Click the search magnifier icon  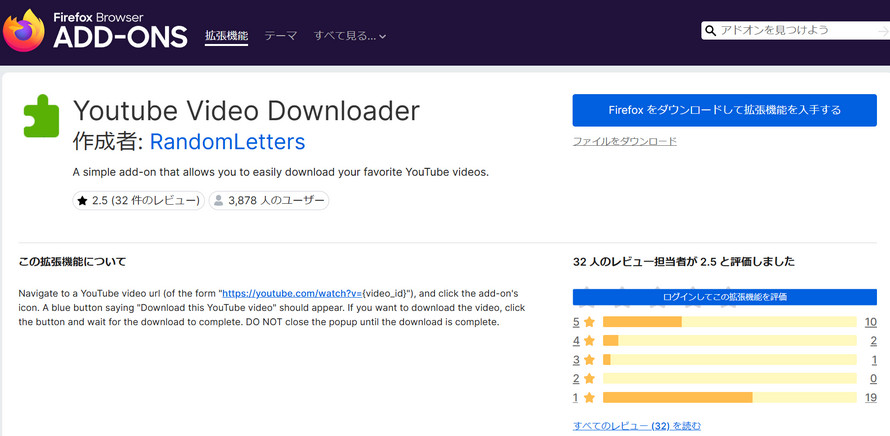coord(710,31)
